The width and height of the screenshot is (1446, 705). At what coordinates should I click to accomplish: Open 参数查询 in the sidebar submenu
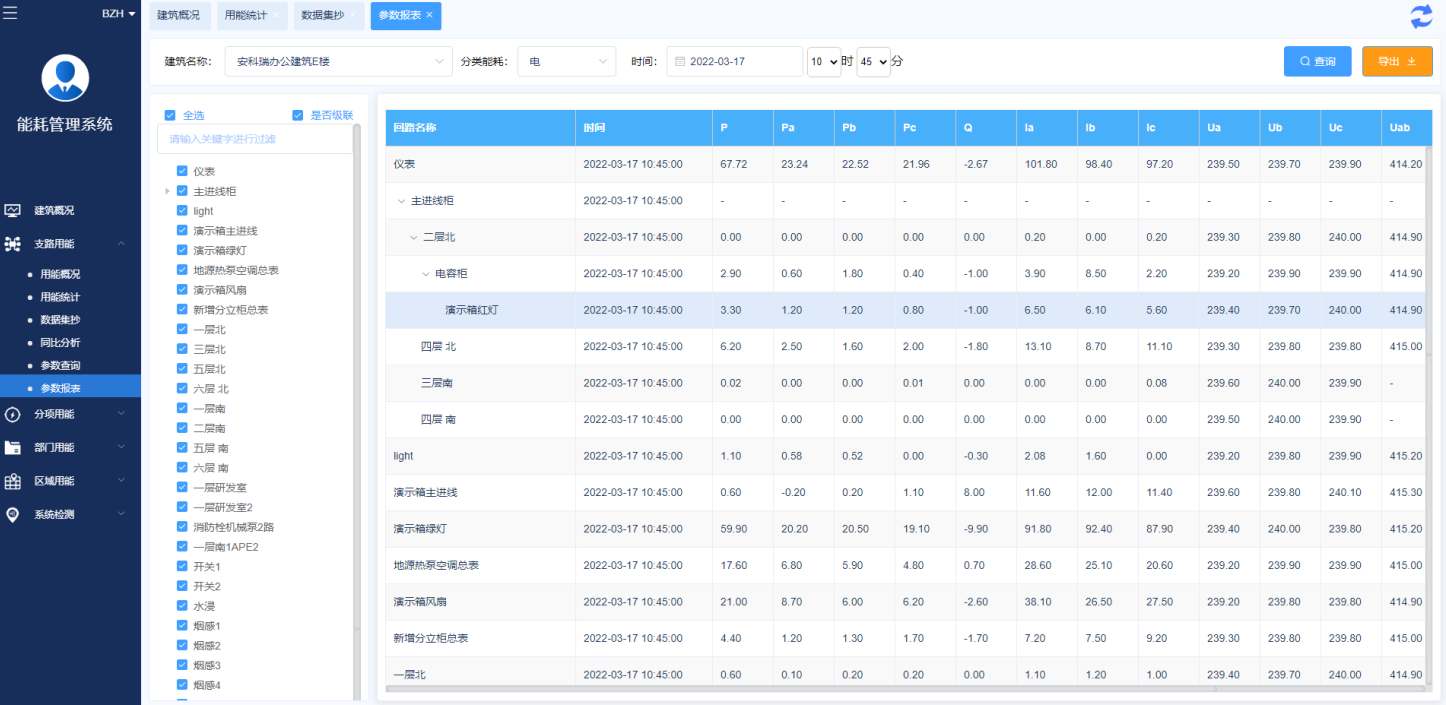[x=60, y=366]
